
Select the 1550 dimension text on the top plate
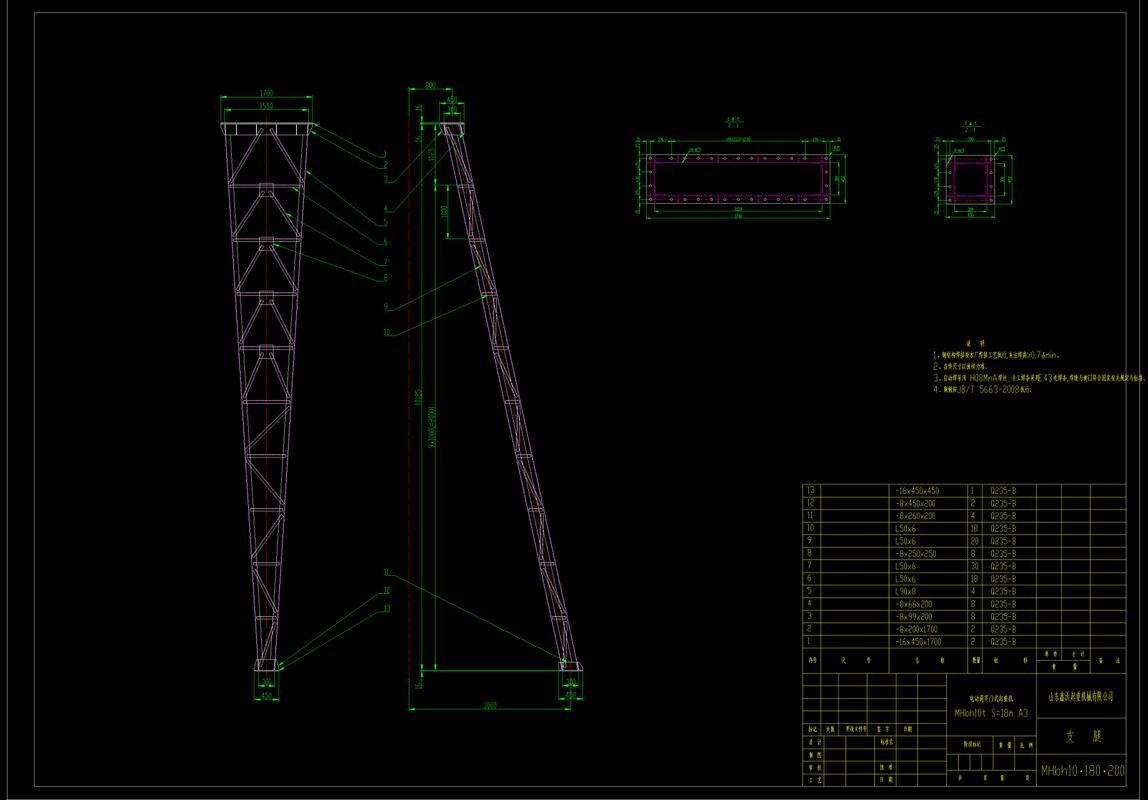(x=267, y=105)
